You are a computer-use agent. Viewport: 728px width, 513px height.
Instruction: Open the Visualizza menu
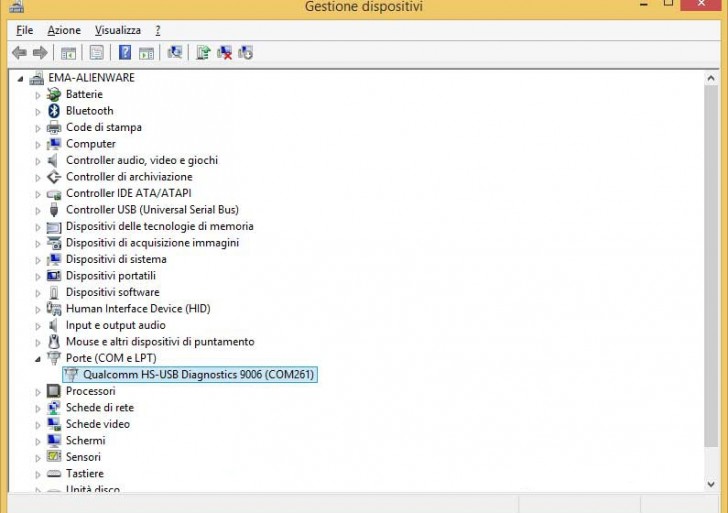(118, 30)
